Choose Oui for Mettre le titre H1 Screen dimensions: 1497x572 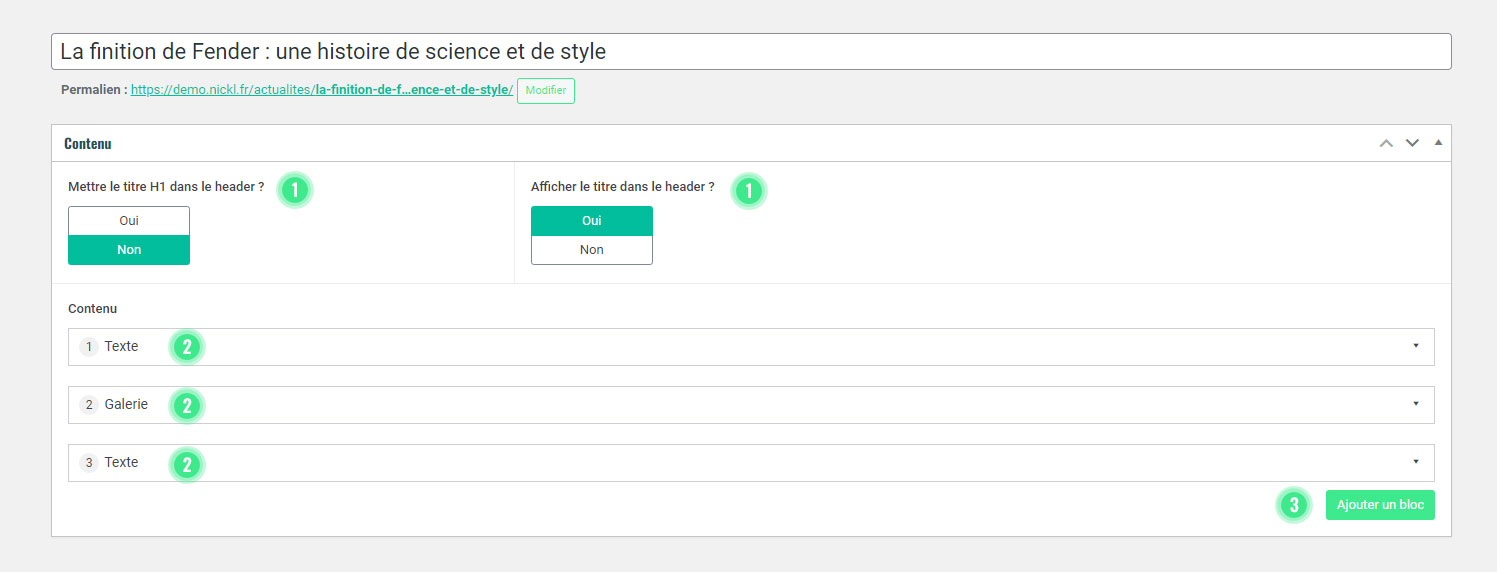[x=129, y=221]
